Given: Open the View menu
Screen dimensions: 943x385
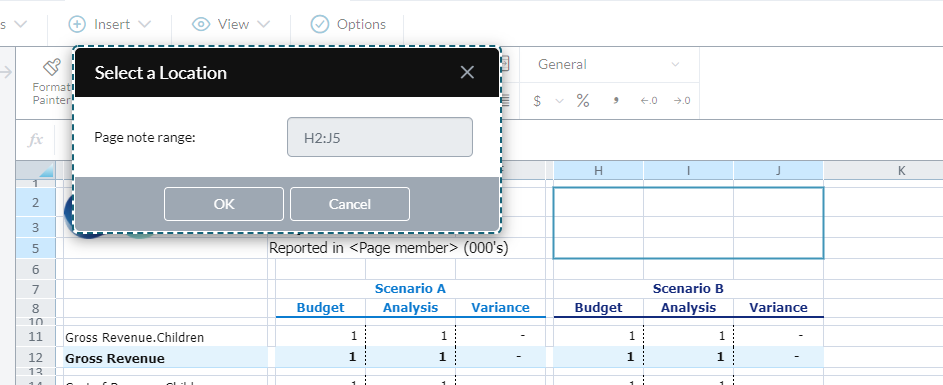Looking at the screenshot, I should pyautogui.click(x=231, y=24).
